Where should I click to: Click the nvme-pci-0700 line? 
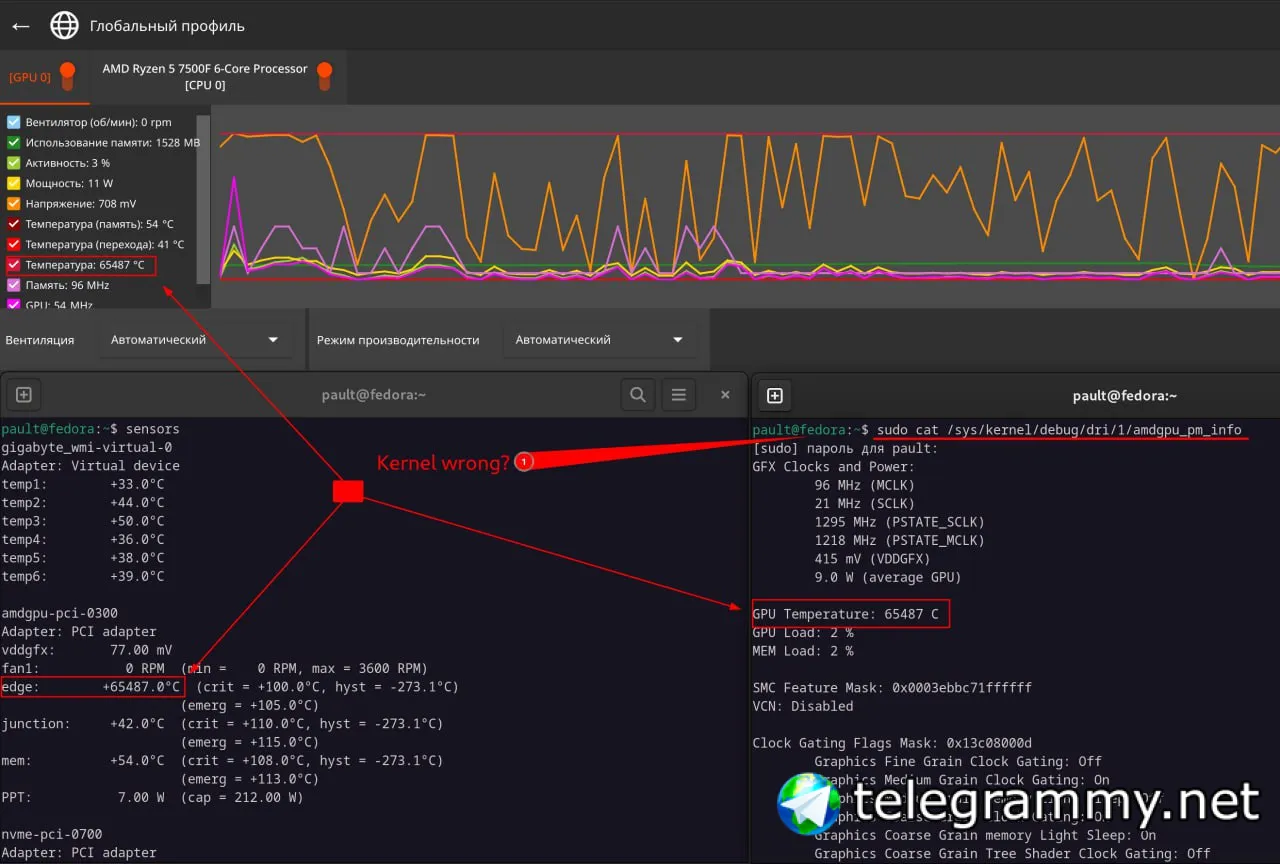[x=52, y=834]
